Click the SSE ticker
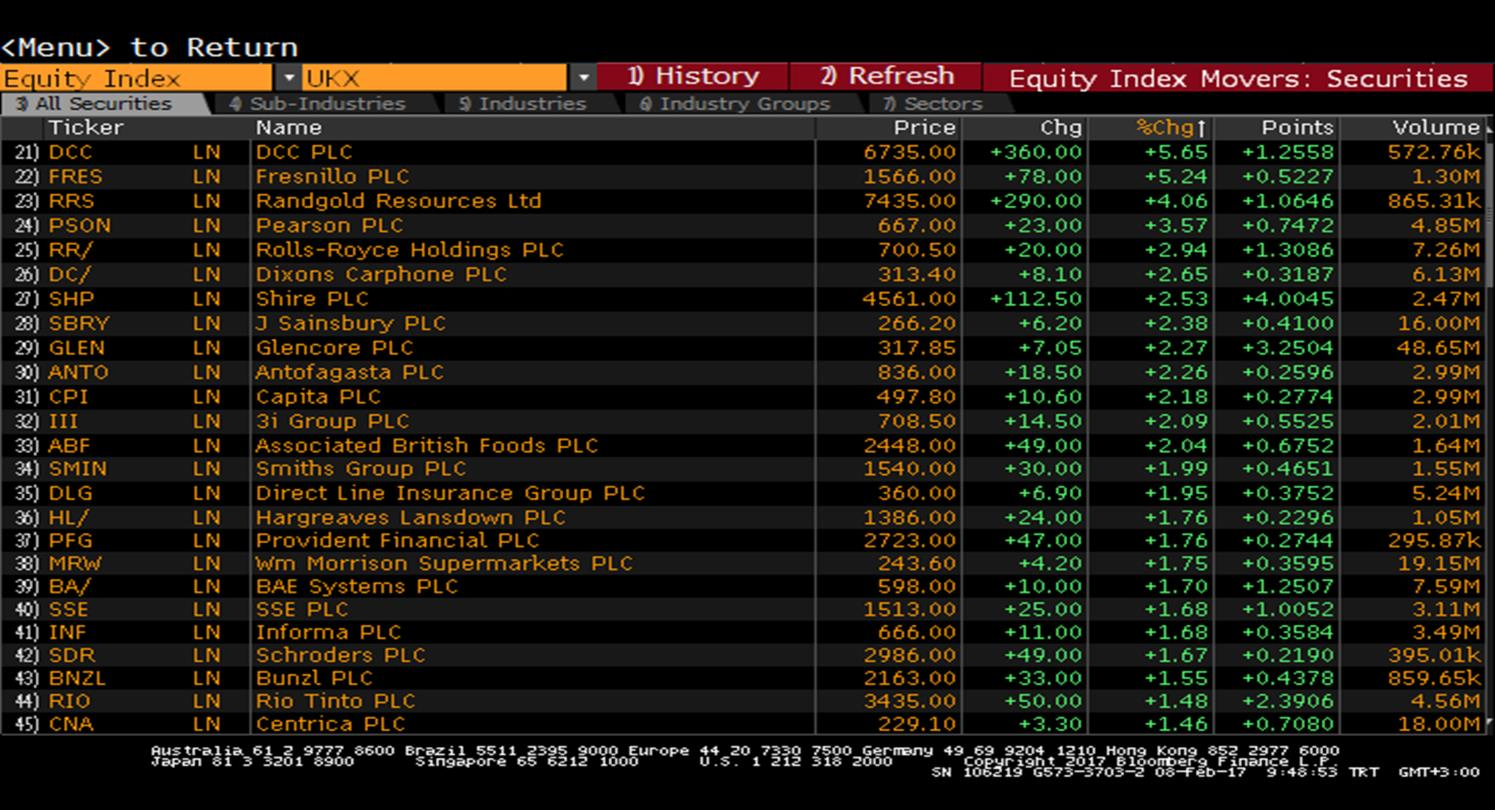The image size is (1495, 810). (x=68, y=610)
